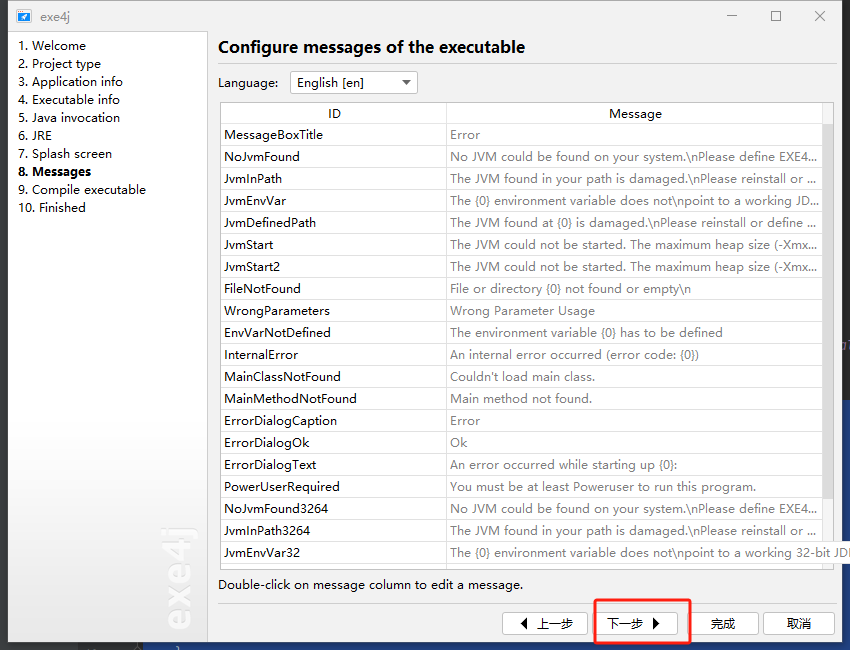Viewport: 850px width, 650px height.
Task: Select the Project type step
Action: (59, 63)
